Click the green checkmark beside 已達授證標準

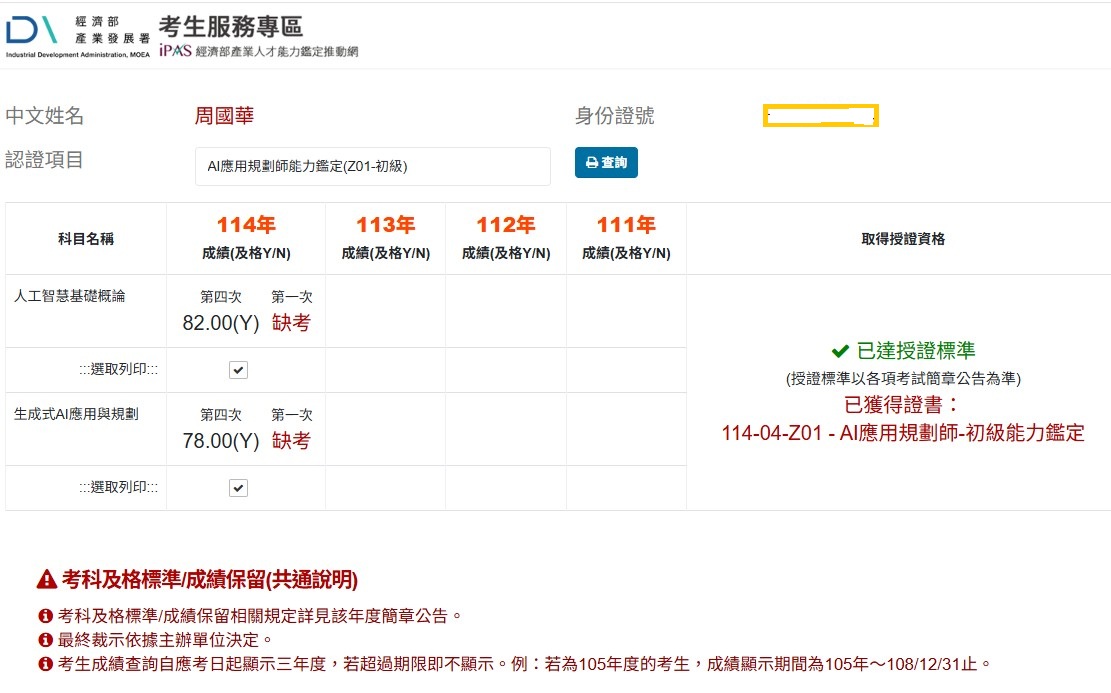coord(840,351)
